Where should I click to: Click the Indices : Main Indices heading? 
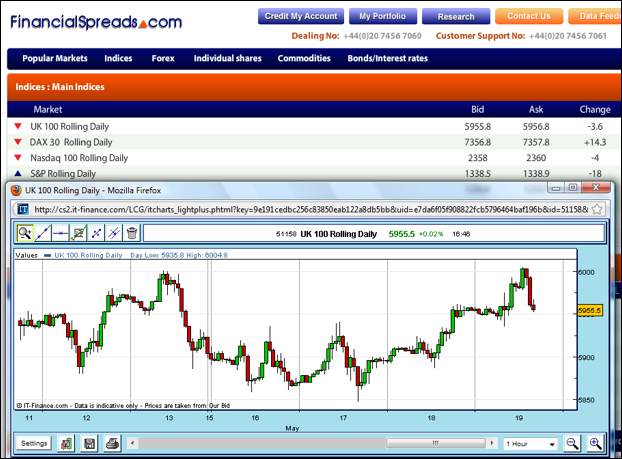coord(60,87)
